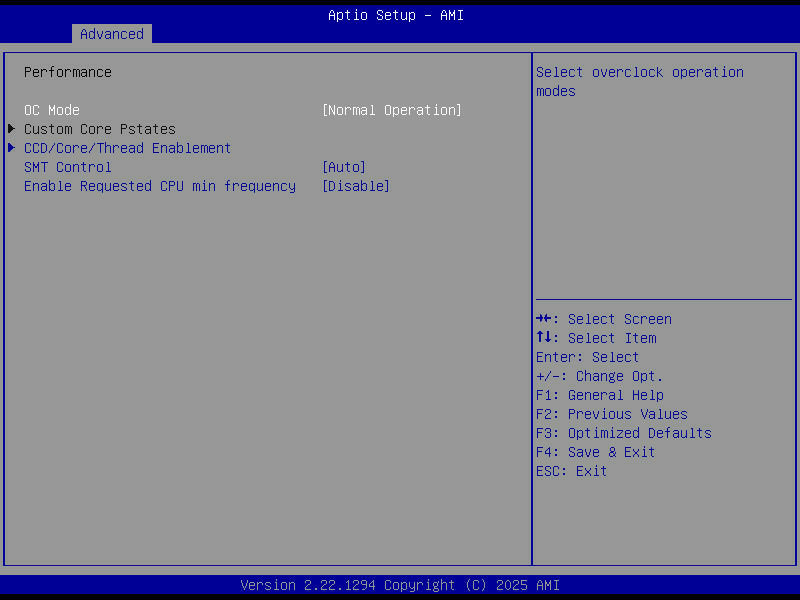Select Enable Requested CPU min frequency
This screenshot has height=600, width=800.
[159, 185]
